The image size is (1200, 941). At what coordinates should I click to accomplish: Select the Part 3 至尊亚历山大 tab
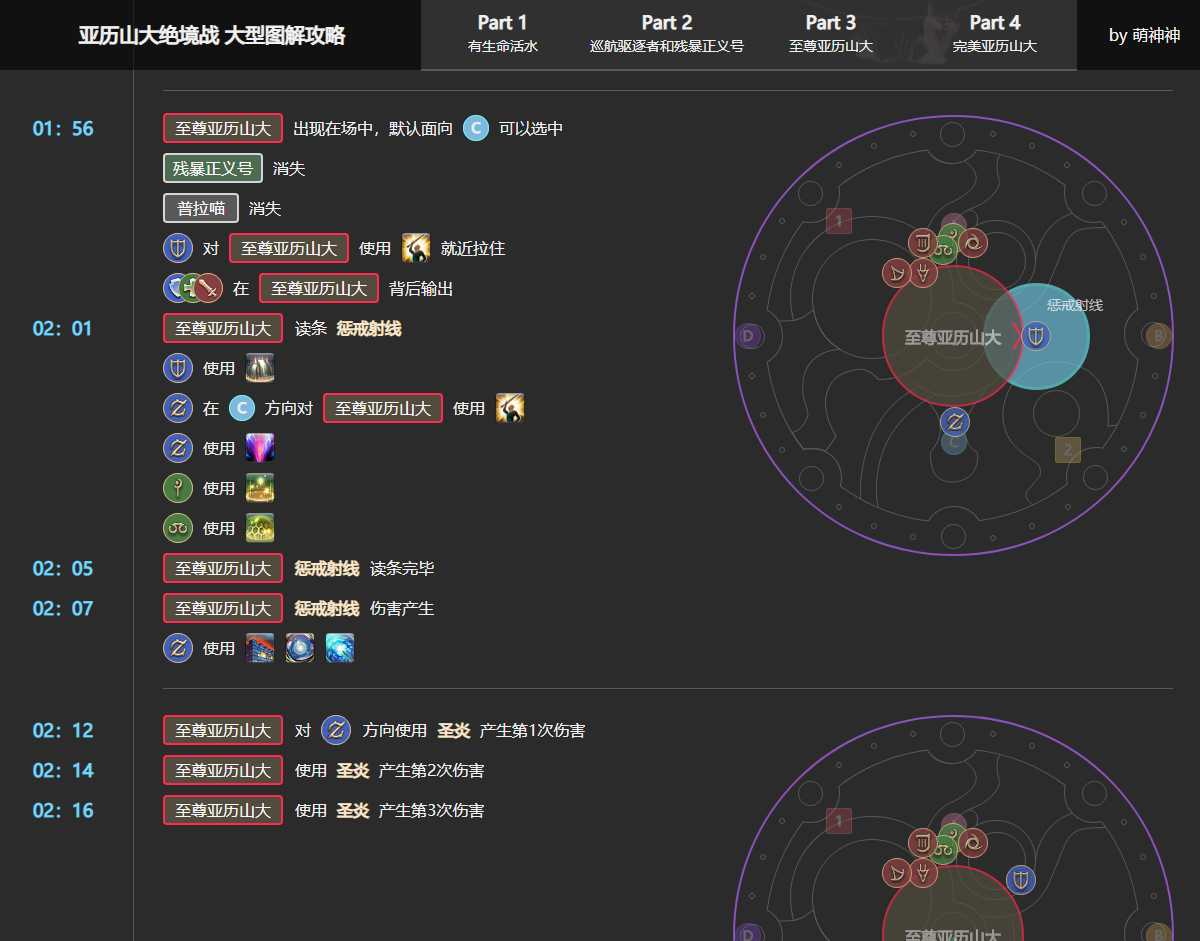pos(830,34)
